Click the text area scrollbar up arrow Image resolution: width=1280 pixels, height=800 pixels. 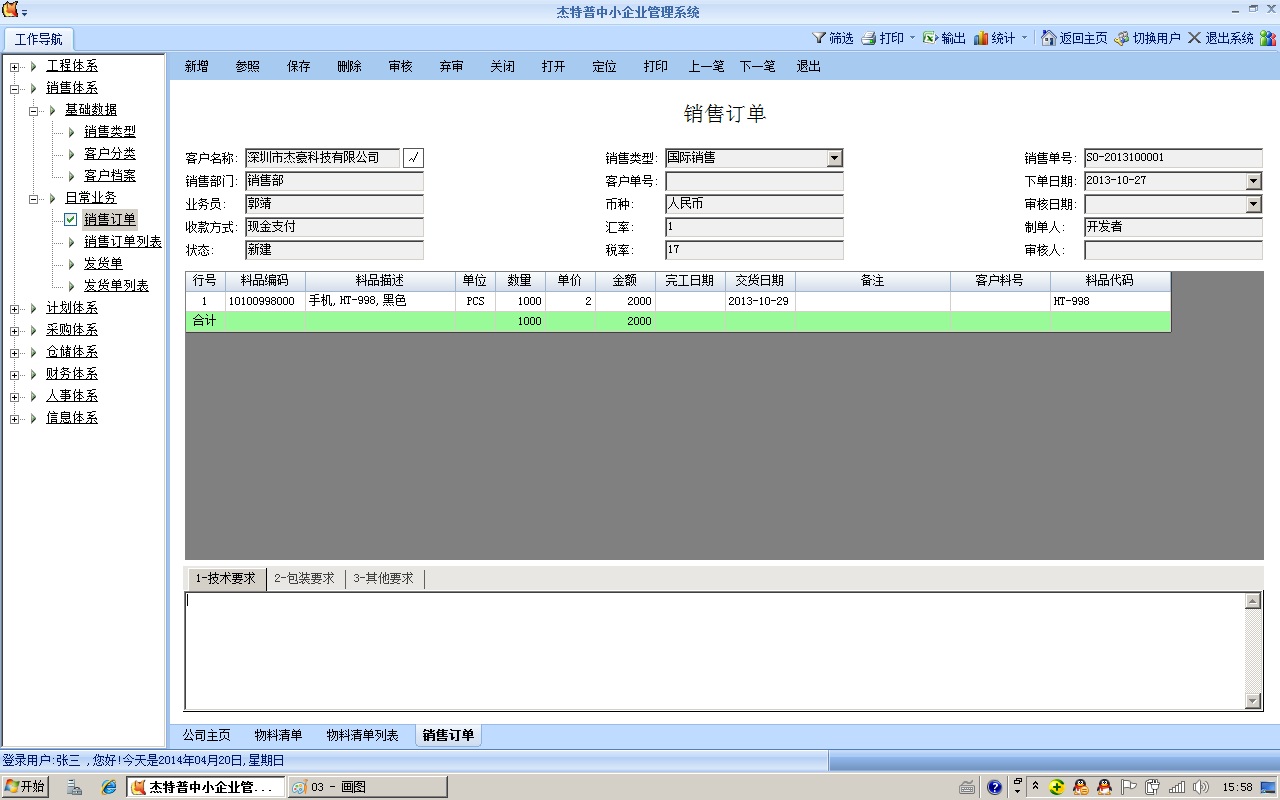pos(1253,601)
